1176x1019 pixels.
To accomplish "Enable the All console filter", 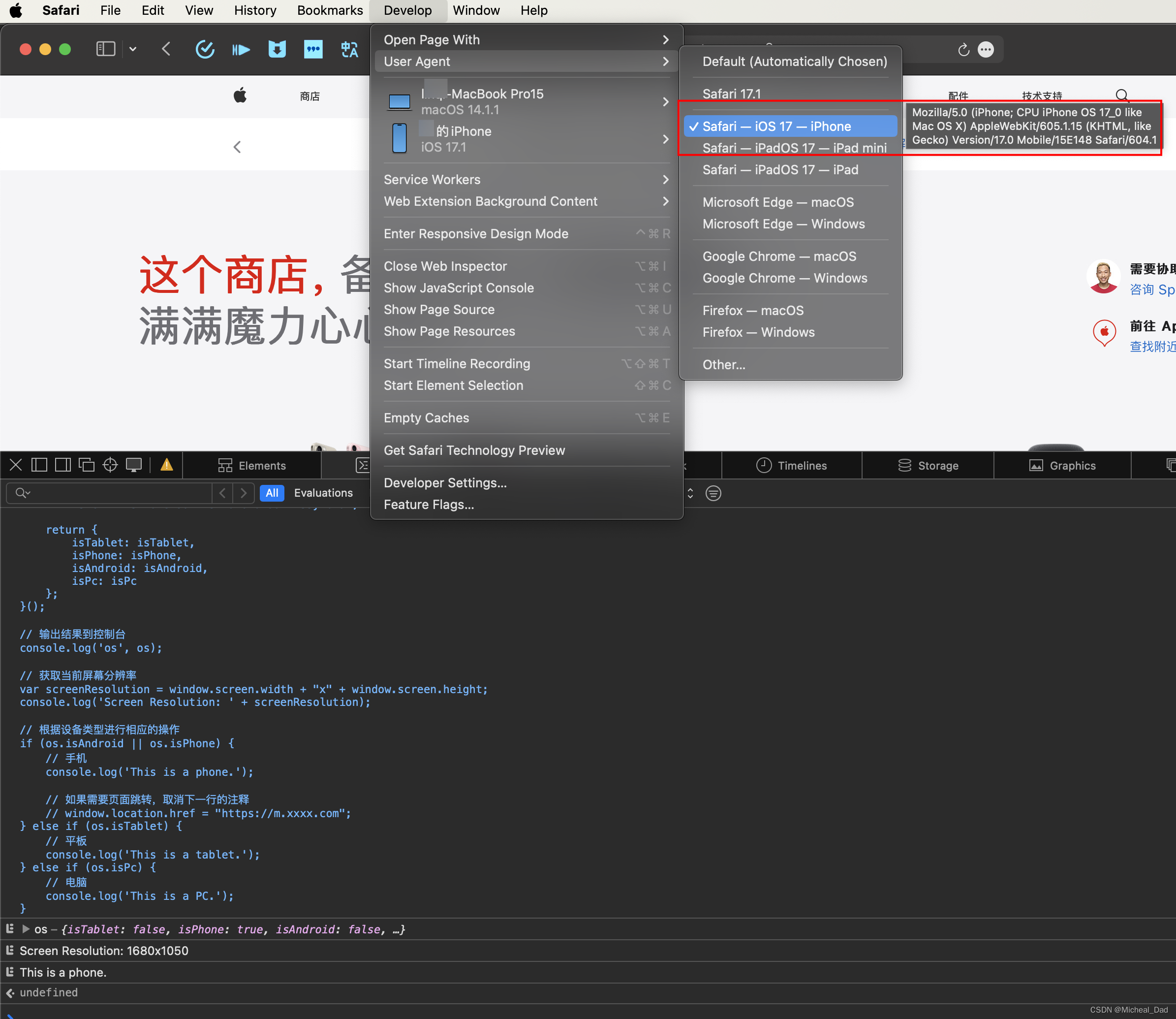I will [272, 493].
